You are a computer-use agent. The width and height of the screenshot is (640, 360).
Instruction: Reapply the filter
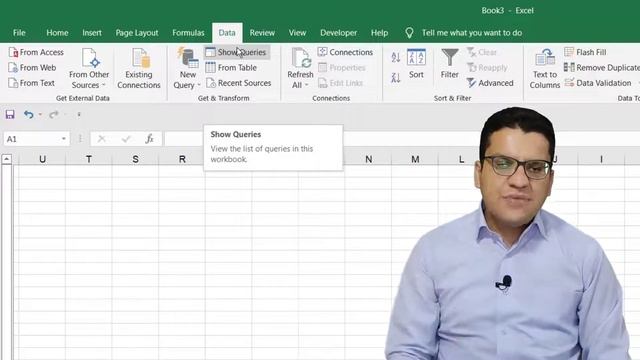(x=487, y=68)
